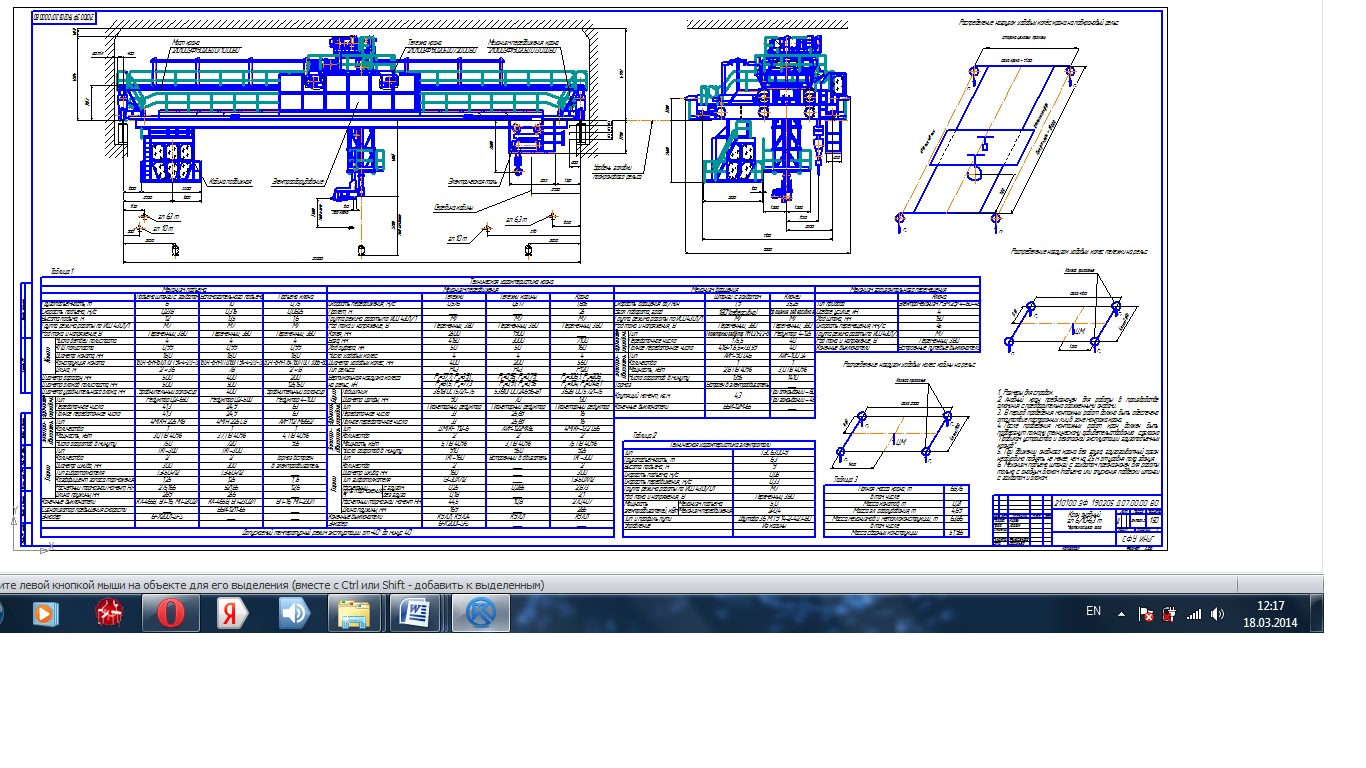This screenshot has width=1366, height=768.
Task: Open the clock showing 12:17
Action: click(1270, 612)
